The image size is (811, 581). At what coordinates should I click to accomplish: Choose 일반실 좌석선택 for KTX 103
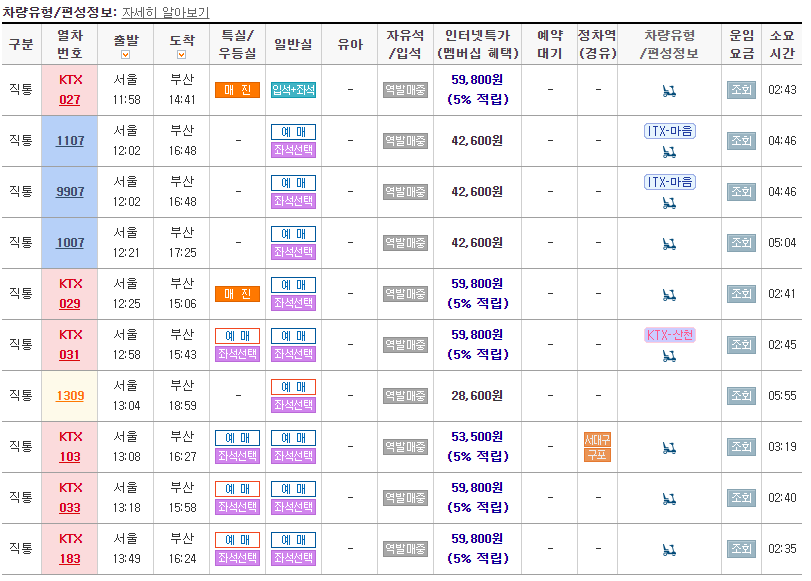coord(293,456)
